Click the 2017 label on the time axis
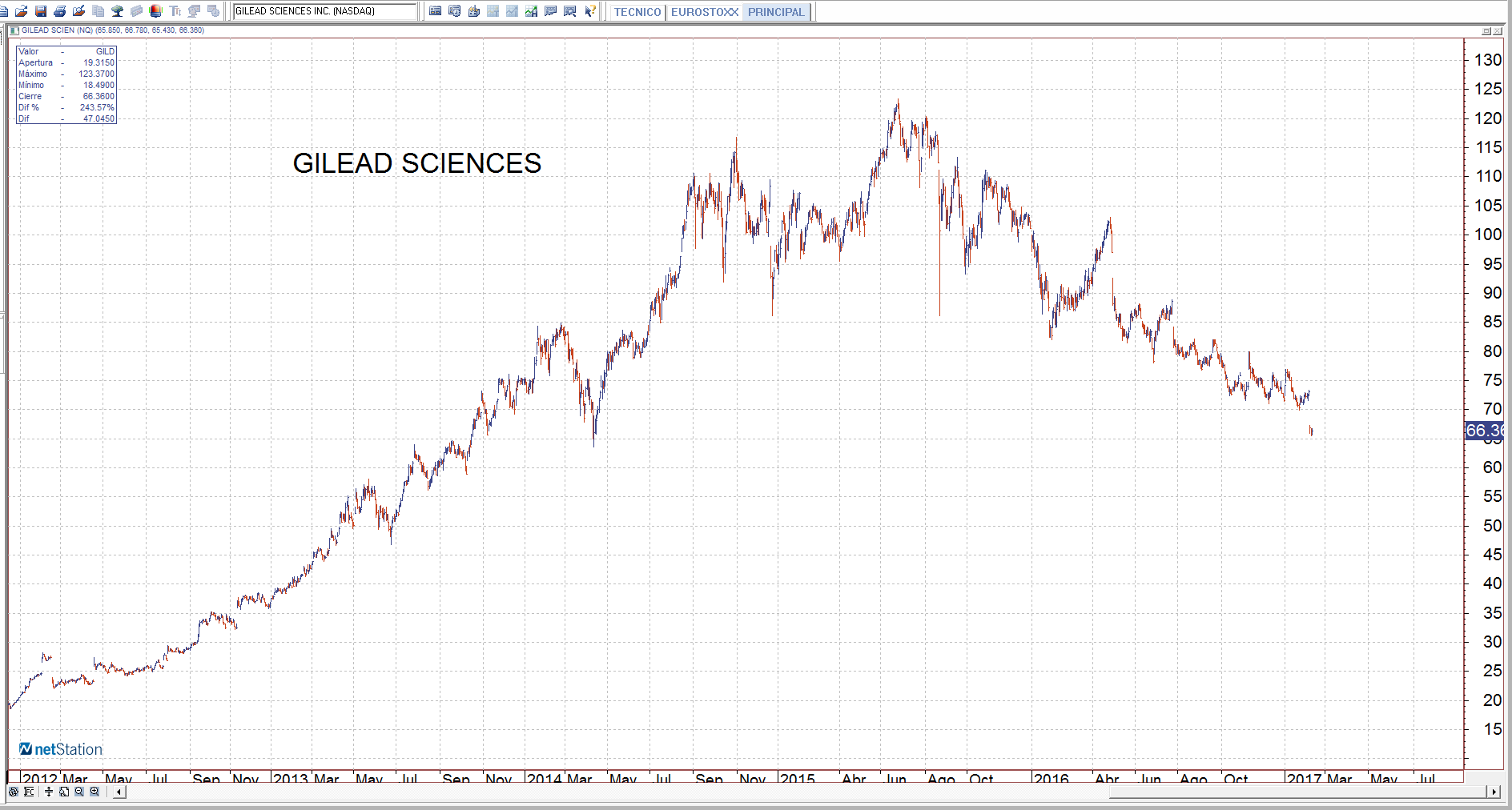Viewport: 1512px width, 810px height. click(x=1305, y=778)
